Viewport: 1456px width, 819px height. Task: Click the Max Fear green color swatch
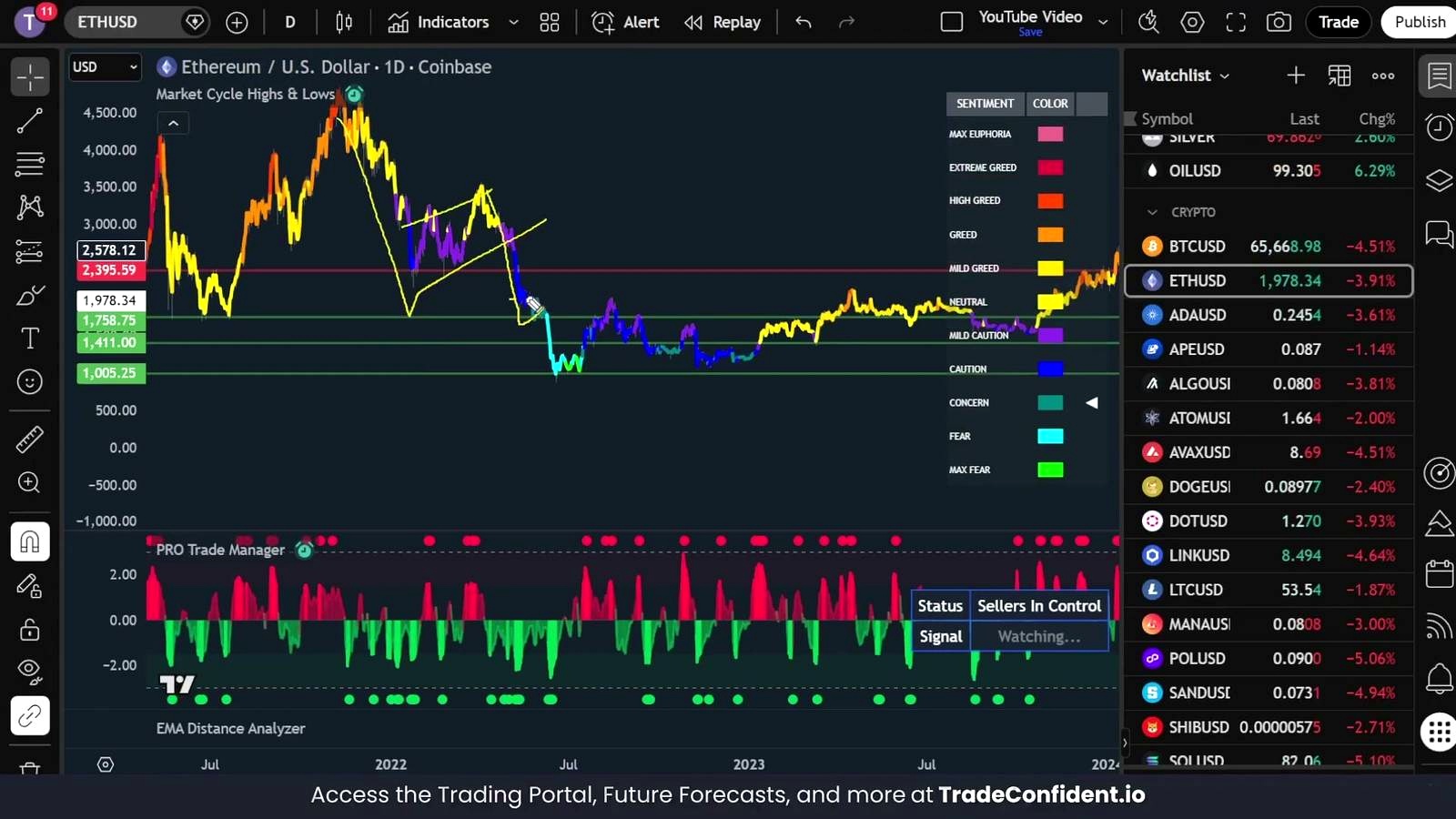pyautogui.click(x=1050, y=470)
